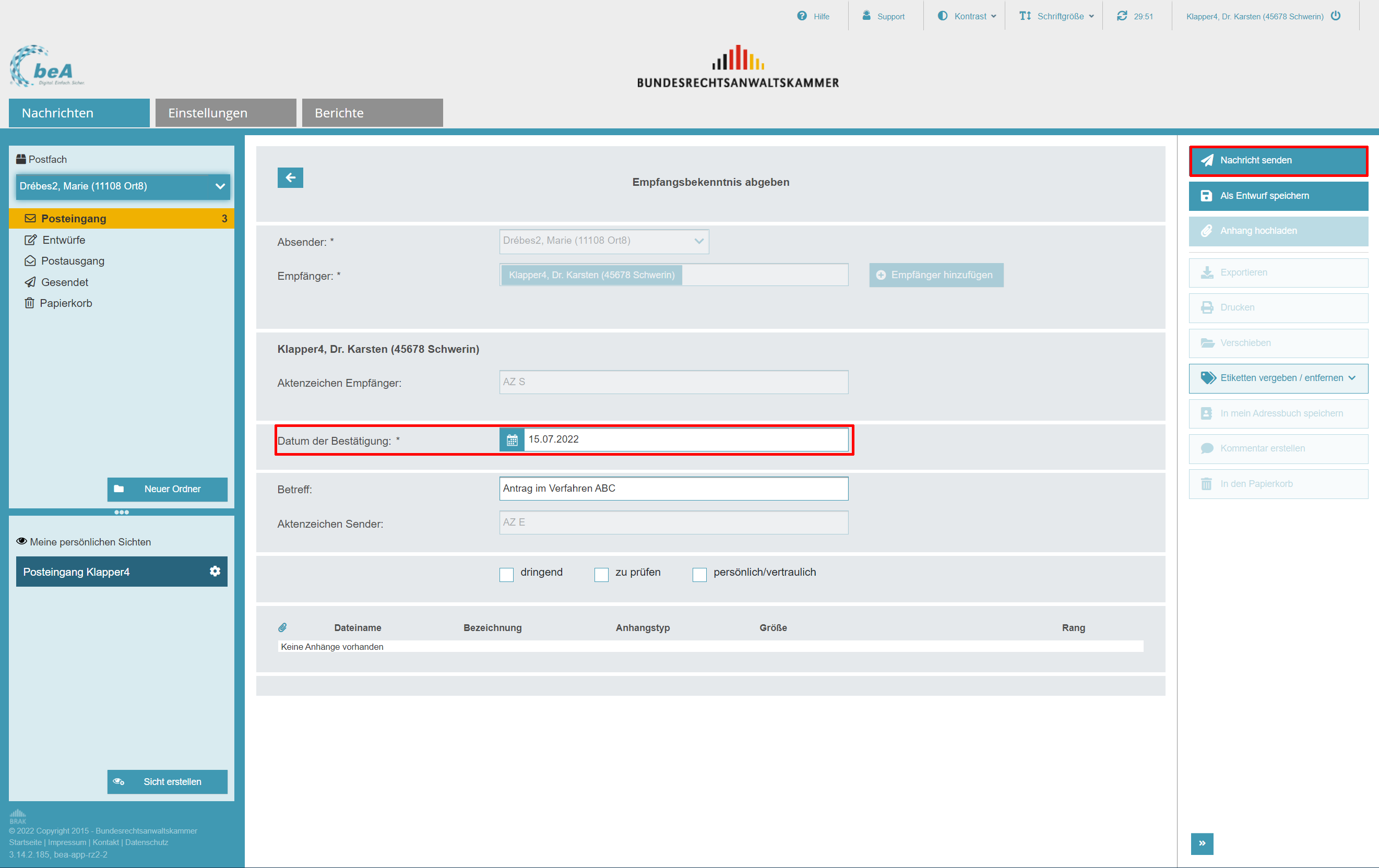Image resolution: width=1379 pixels, height=868 pixels.
Task: Click the session timer refresh icon
Action: tap(1121, 16)
